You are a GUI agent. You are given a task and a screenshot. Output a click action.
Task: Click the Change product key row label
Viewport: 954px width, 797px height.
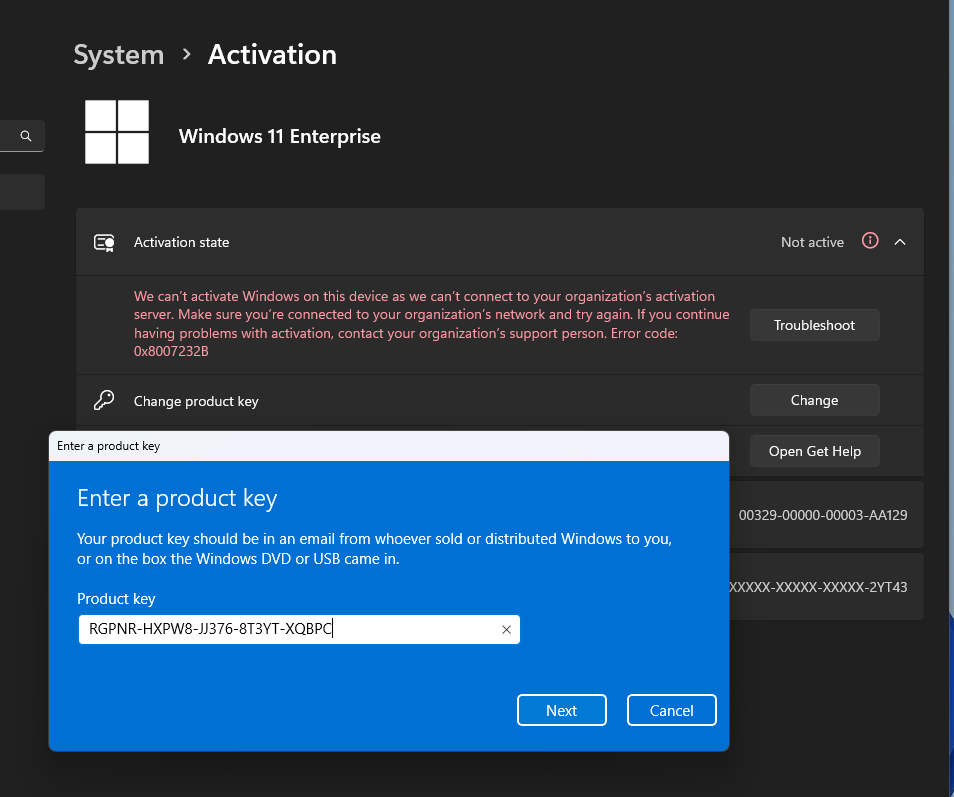[x=196, y=402]
